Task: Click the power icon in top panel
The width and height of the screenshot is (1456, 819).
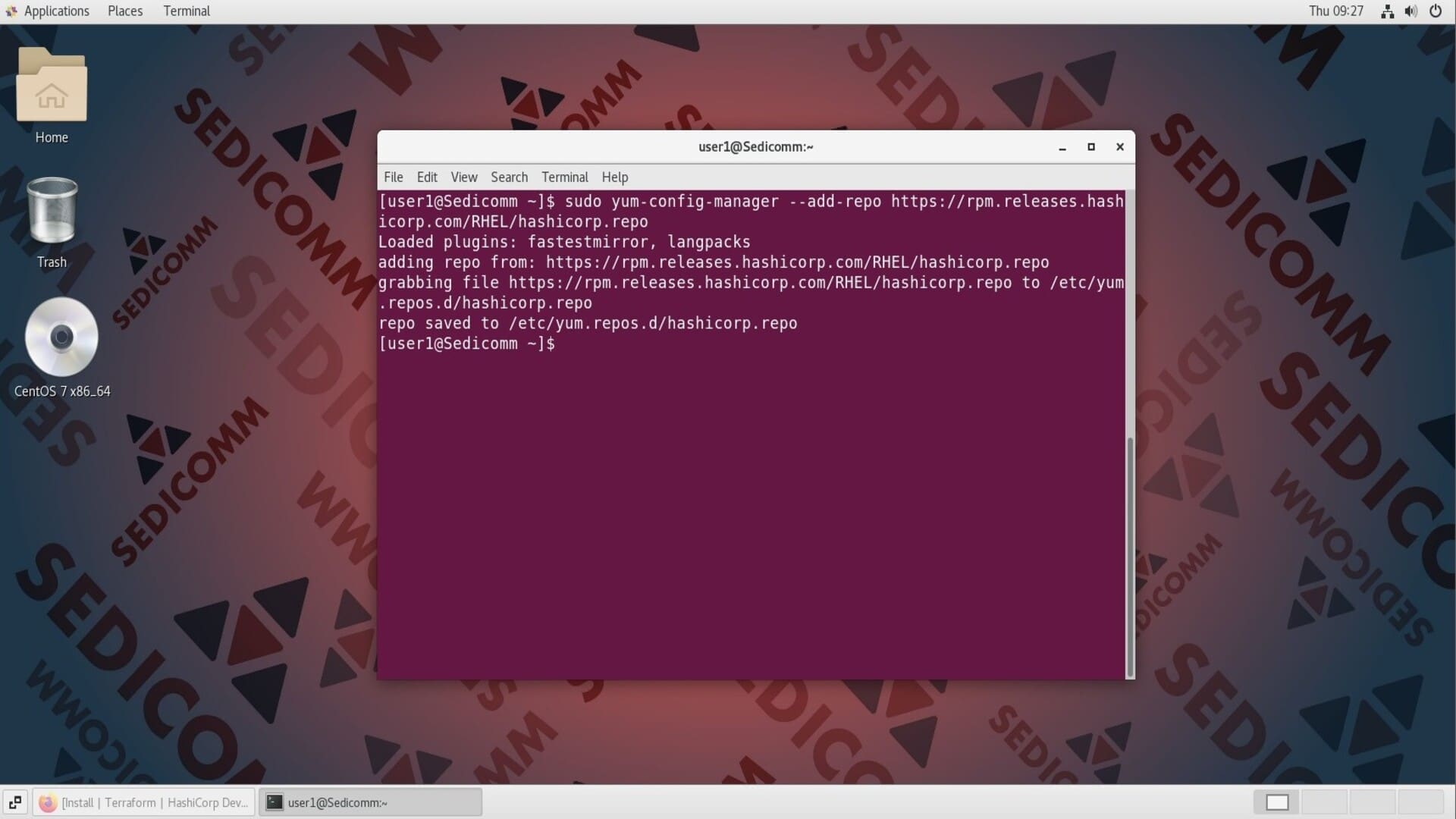Action: tap(1436, 11)
